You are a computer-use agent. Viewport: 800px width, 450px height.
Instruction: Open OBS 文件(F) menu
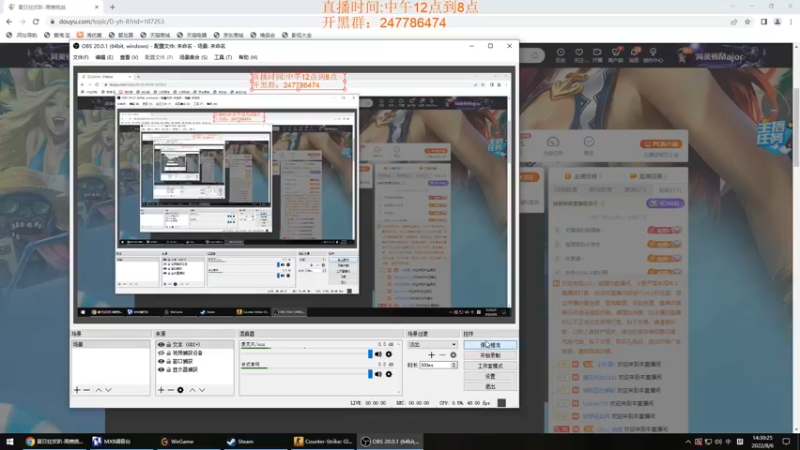click(x=81, y=57)
